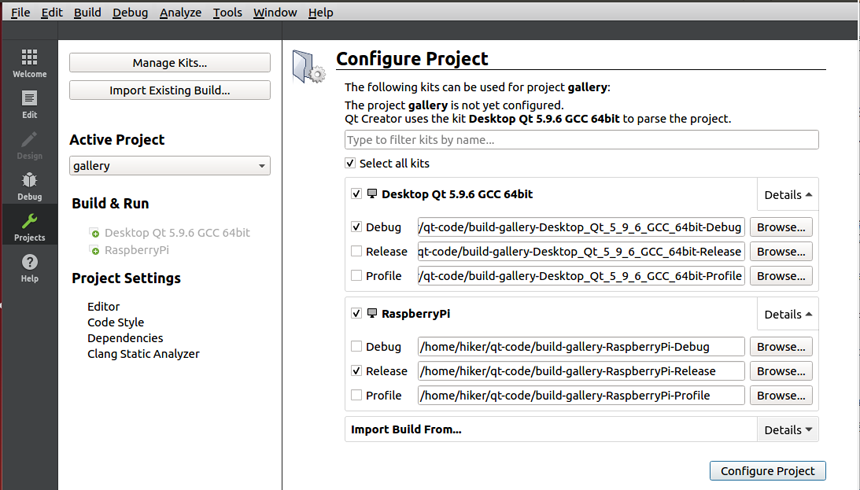
Task: Browse for Desktop Qt Debug build directory
Action: [x=781, y=227]
